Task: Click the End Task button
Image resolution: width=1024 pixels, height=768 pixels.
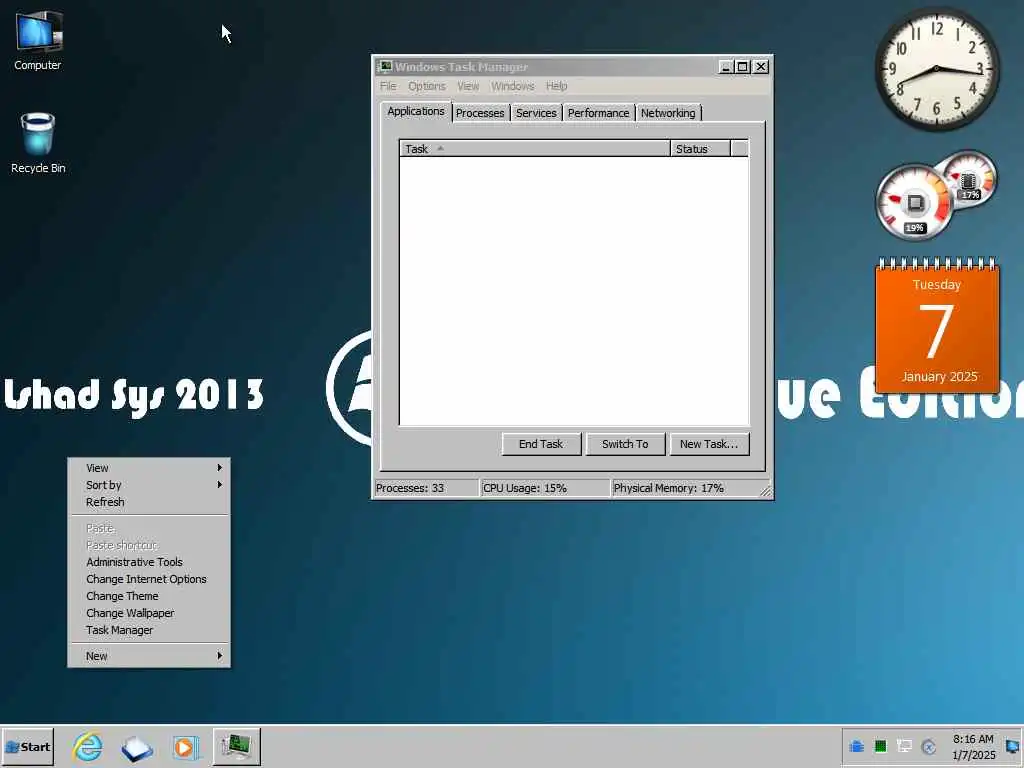Action: tap(541, 444)
